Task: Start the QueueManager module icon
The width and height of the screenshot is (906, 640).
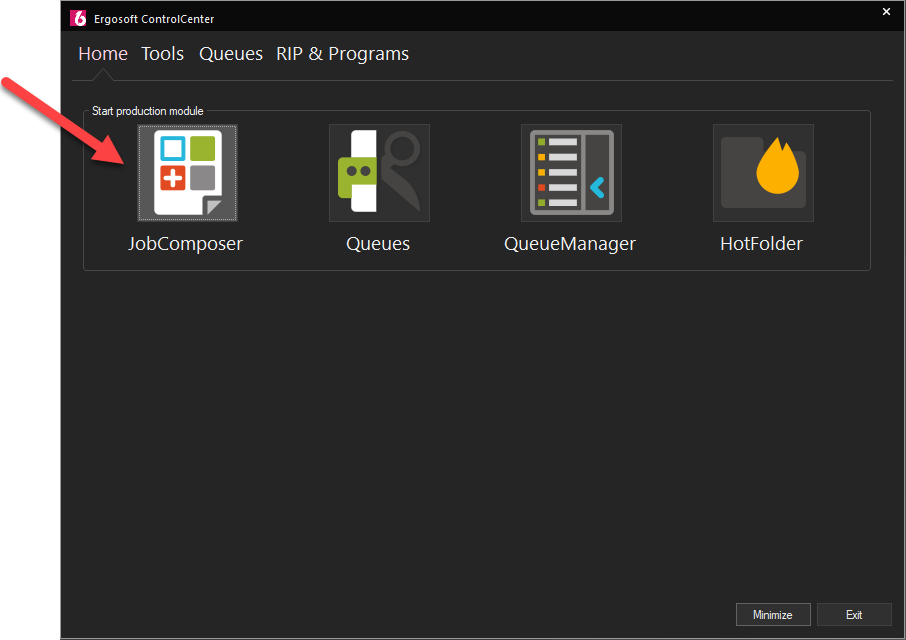Action: (x=571, y=173)
